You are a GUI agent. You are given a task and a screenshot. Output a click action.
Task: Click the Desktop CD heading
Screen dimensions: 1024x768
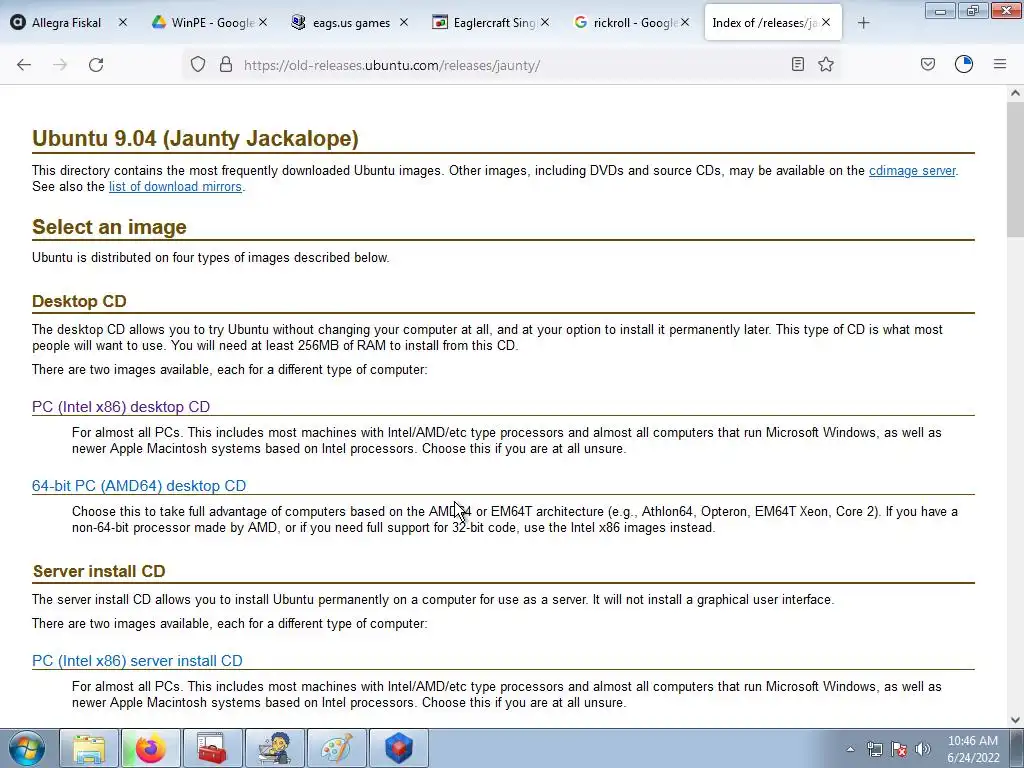click(x=79, y=301)
